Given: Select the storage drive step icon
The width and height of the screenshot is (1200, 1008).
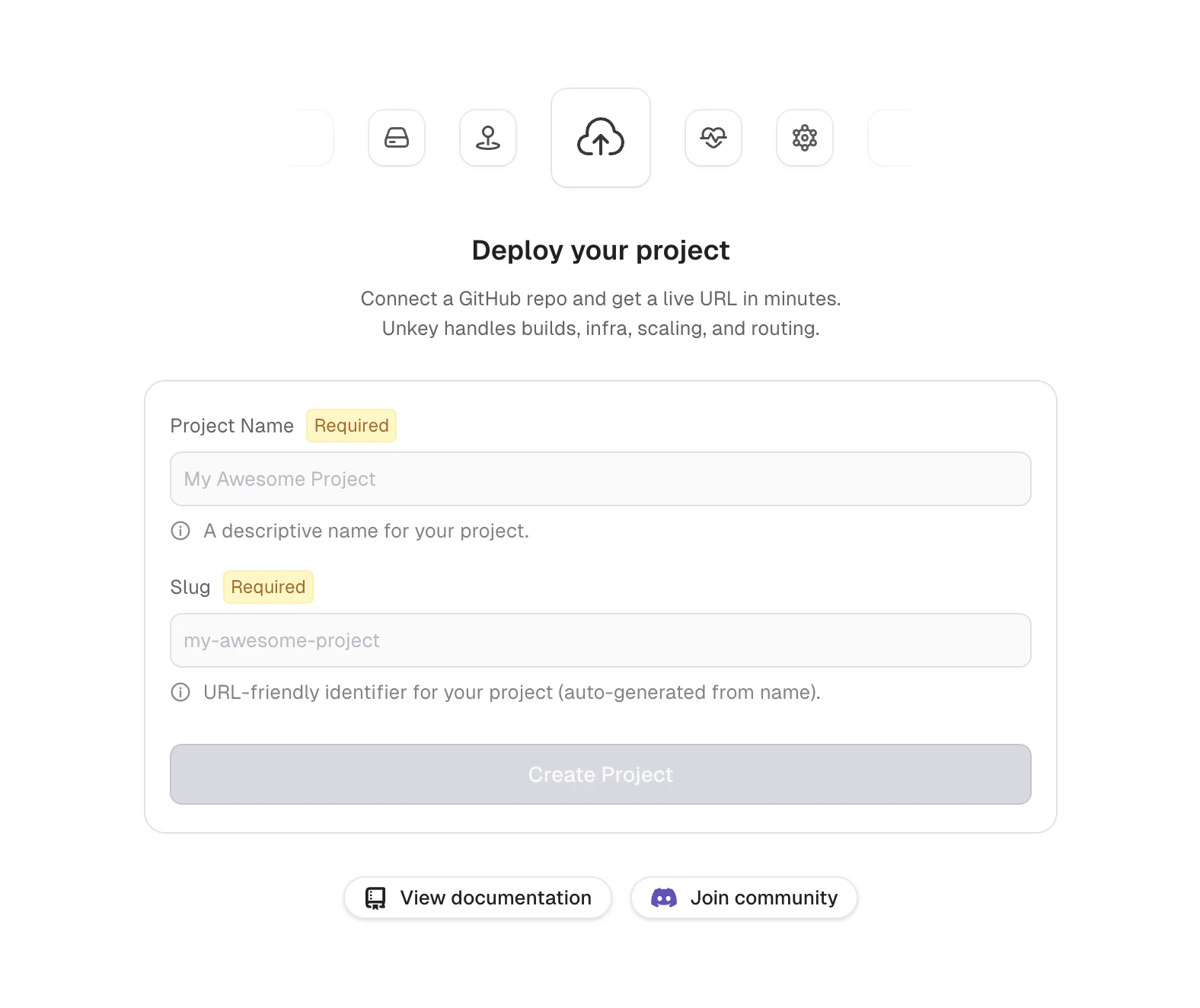Looking at the screenshot, I should pos(397,138).
